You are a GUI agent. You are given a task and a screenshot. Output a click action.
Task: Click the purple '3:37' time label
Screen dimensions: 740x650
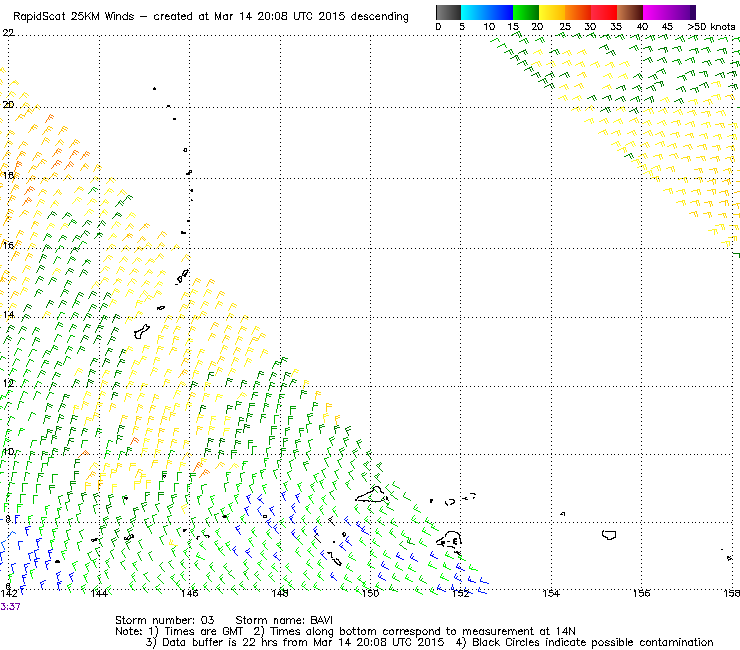click(x=10, y=607)
